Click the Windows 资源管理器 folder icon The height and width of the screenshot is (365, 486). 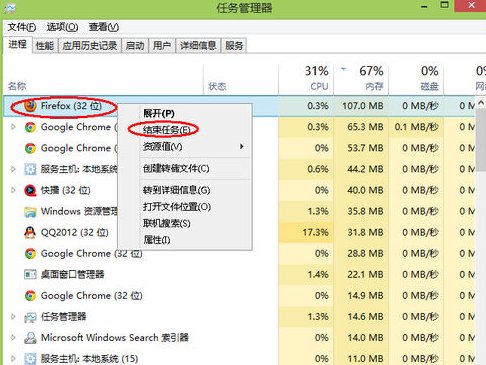(x=30, y=212)
